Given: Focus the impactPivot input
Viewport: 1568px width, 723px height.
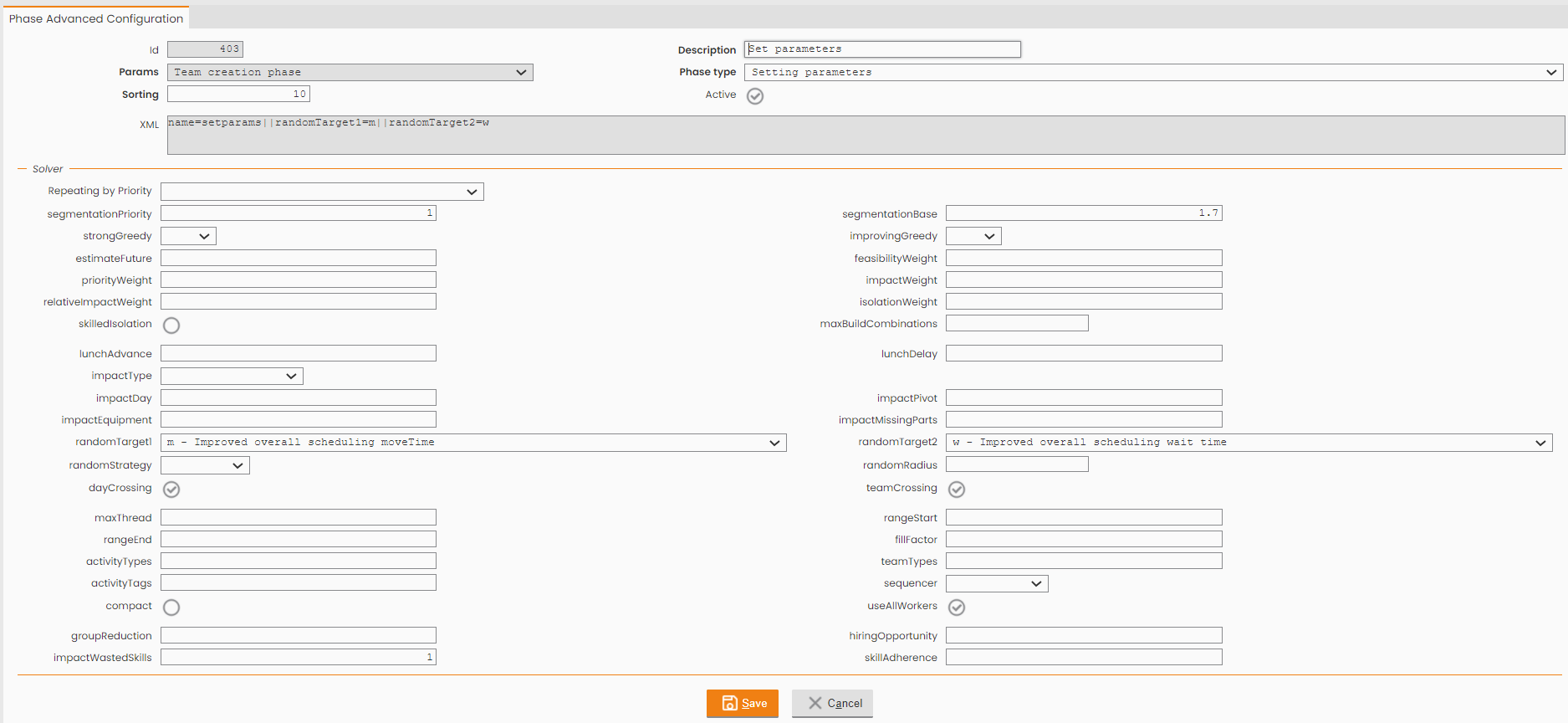Looking at the screenshot, I should coord(1084,397).
